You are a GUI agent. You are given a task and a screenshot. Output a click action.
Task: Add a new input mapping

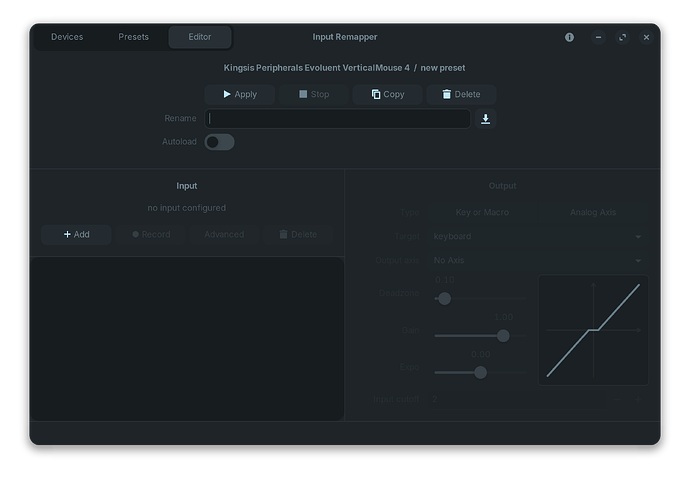(x=77, y=234)
